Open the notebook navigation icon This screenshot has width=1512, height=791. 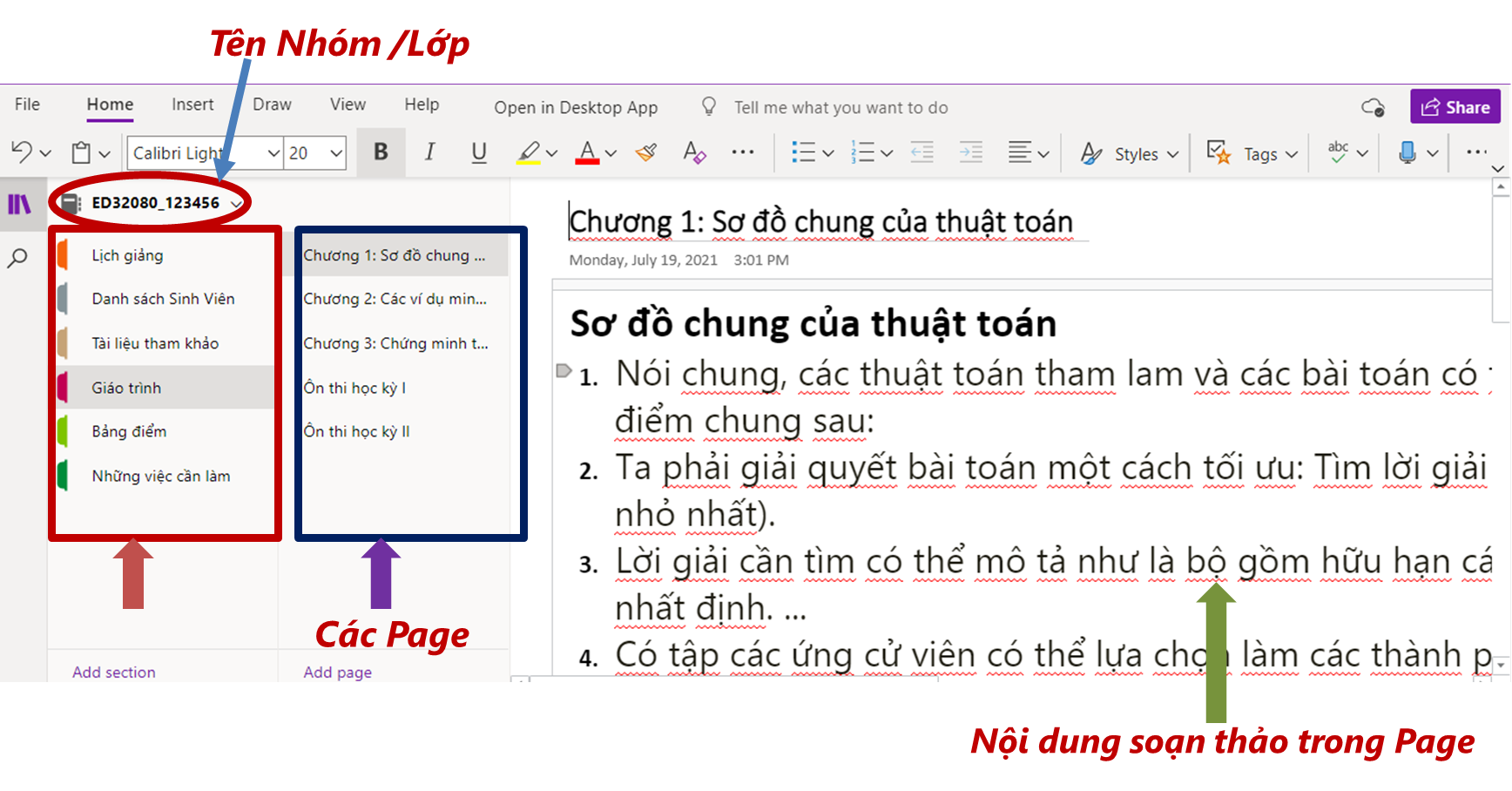[x=19, y=204]
